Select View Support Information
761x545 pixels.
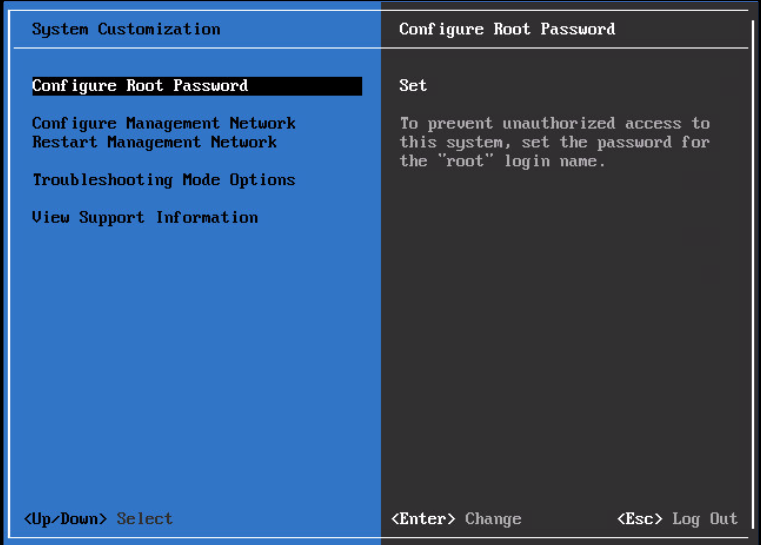click(144, 217)
